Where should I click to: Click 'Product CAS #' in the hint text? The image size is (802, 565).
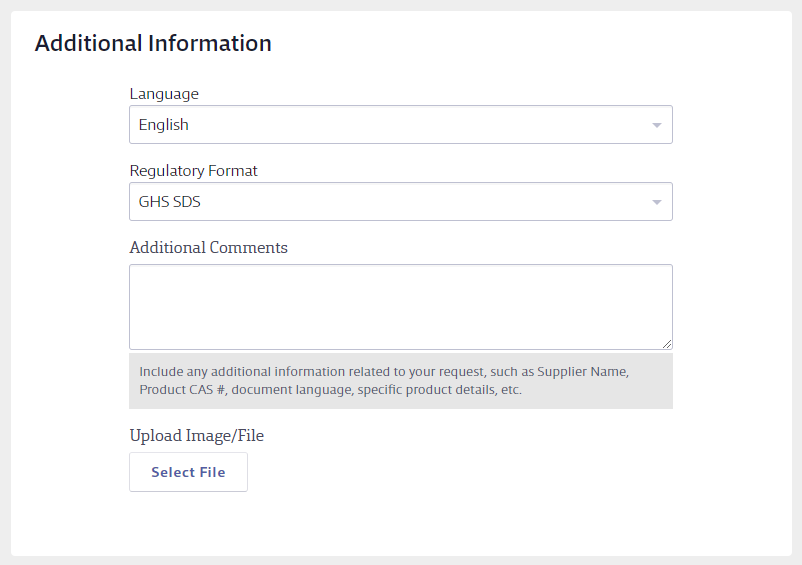point(183,390)
